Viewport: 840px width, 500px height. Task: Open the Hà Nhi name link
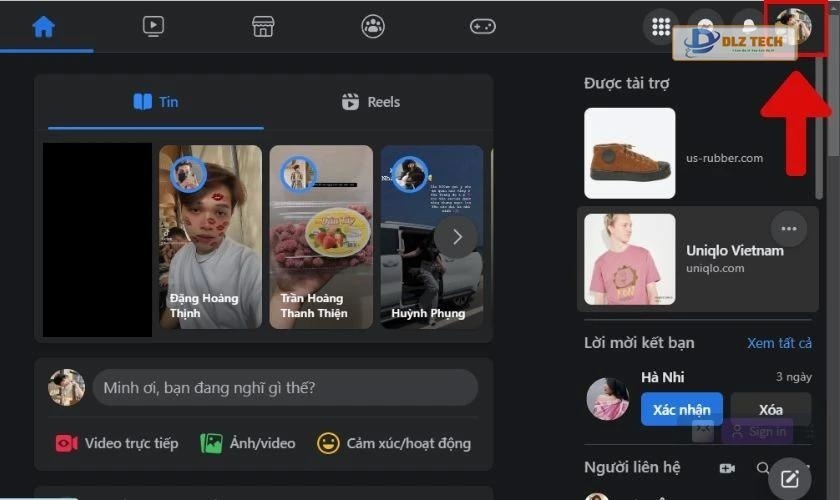click(x=663, y=377)
